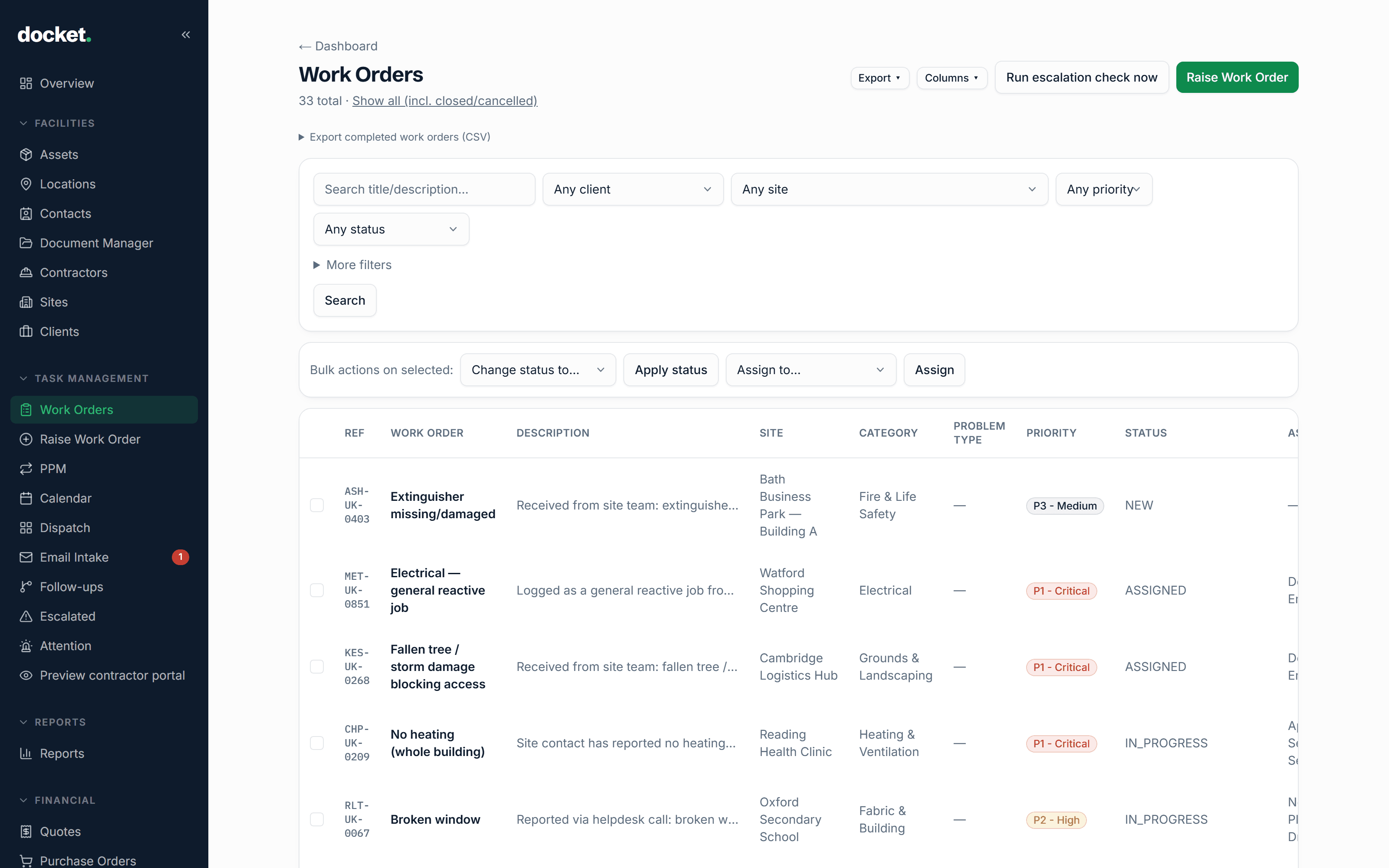Click Run escalation check now button
Viewport: 1389px width, 868px height.
click(1081, 77)
